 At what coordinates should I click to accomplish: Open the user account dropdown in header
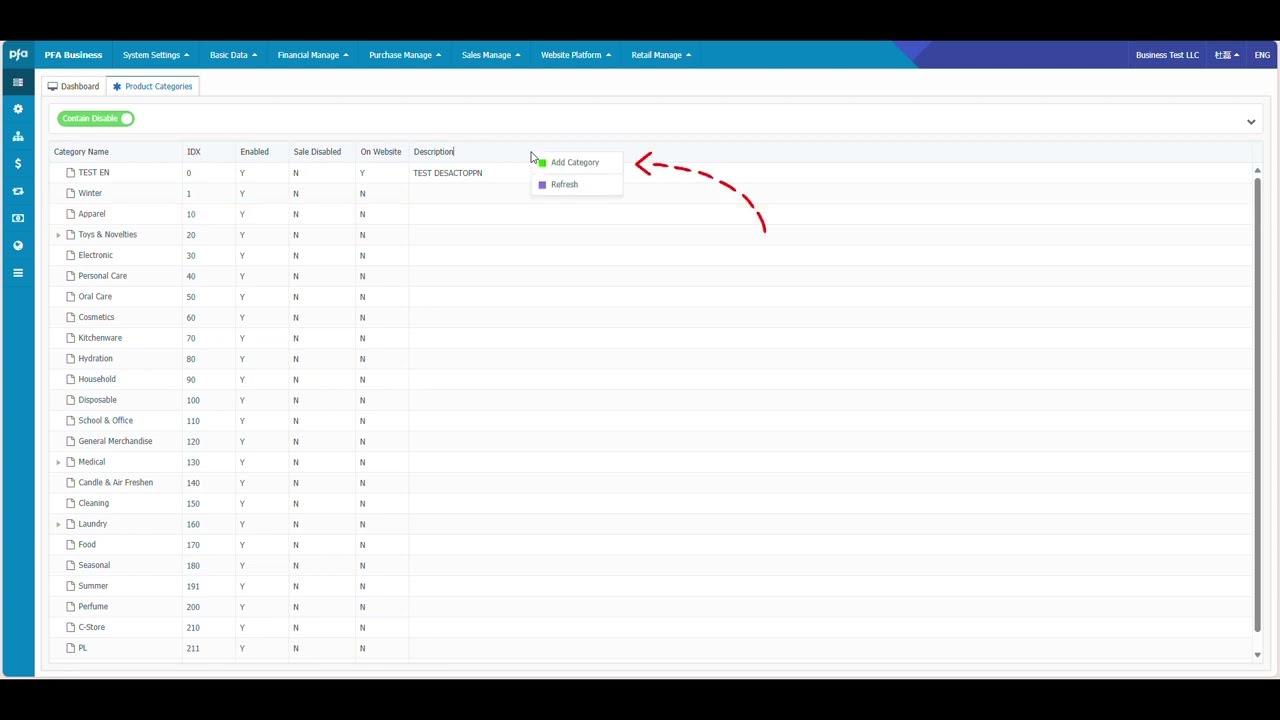click(x=1227, y=55)
